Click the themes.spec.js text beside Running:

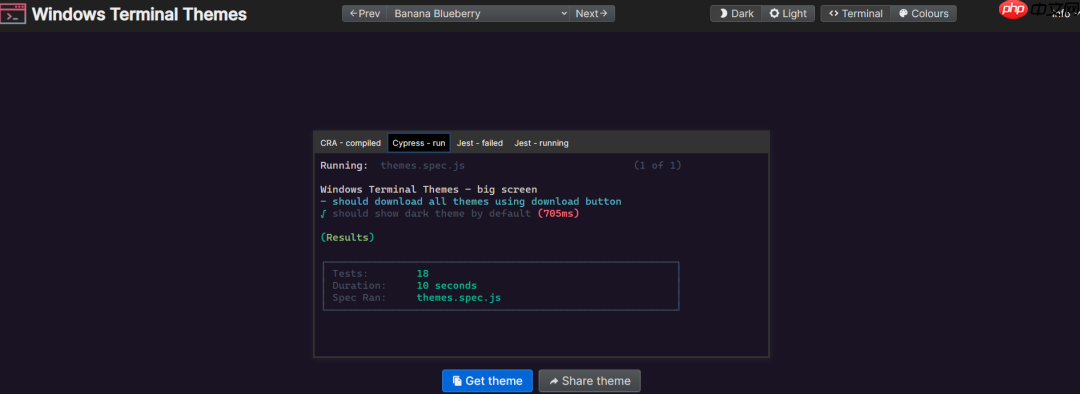coord(423,165)
